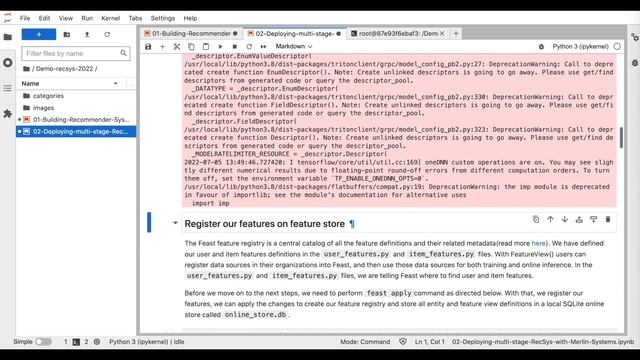
Task: Delete this cell with trash icon
Action: (x=608, y=220)
